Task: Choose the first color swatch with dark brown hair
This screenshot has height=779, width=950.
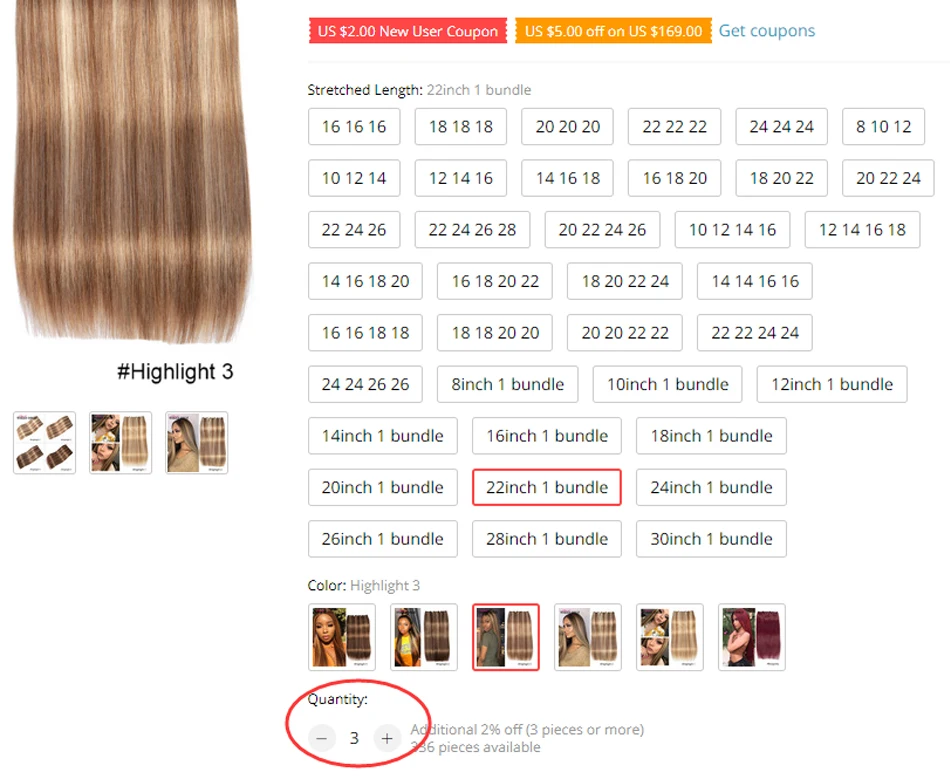Action: [342, 637]
